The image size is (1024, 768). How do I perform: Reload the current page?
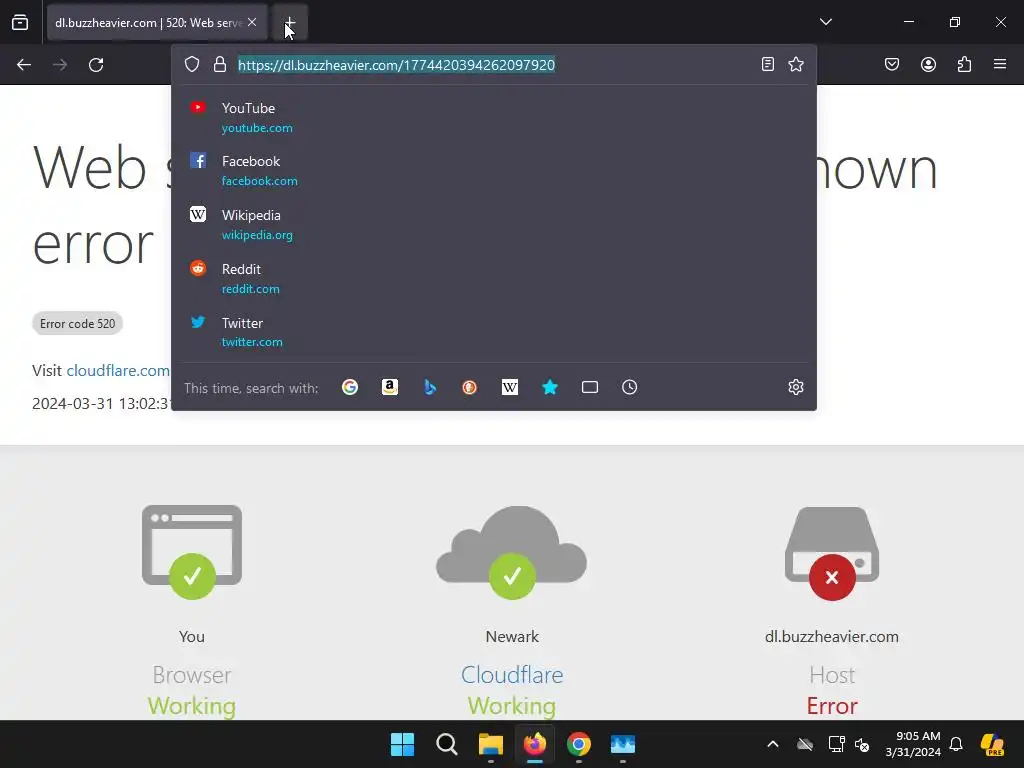(x=96, y=65)
